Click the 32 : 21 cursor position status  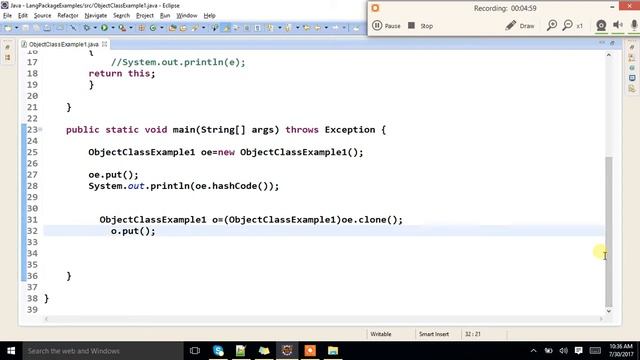point(473,334)
